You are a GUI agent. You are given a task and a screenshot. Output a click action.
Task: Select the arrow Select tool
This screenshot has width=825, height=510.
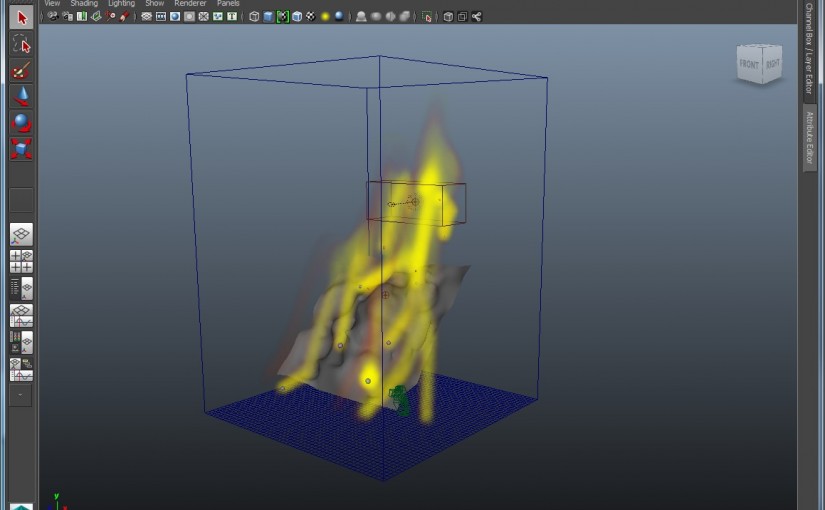pos(21,17)
